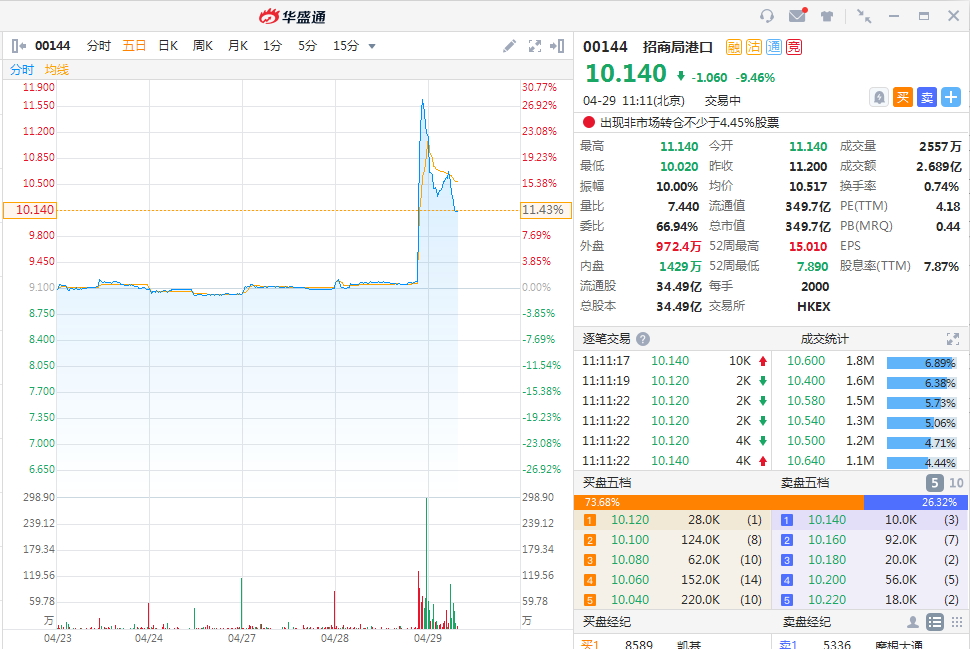Image resolution: width=970 pixels, height=649 pixels.
Task: Select ask level 1 price 10.140
Action: tap(827, 520)
